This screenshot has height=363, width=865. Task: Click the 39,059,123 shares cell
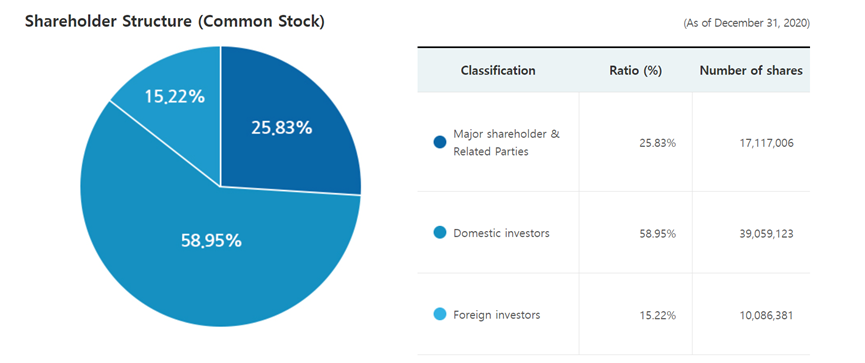(766, 233)
